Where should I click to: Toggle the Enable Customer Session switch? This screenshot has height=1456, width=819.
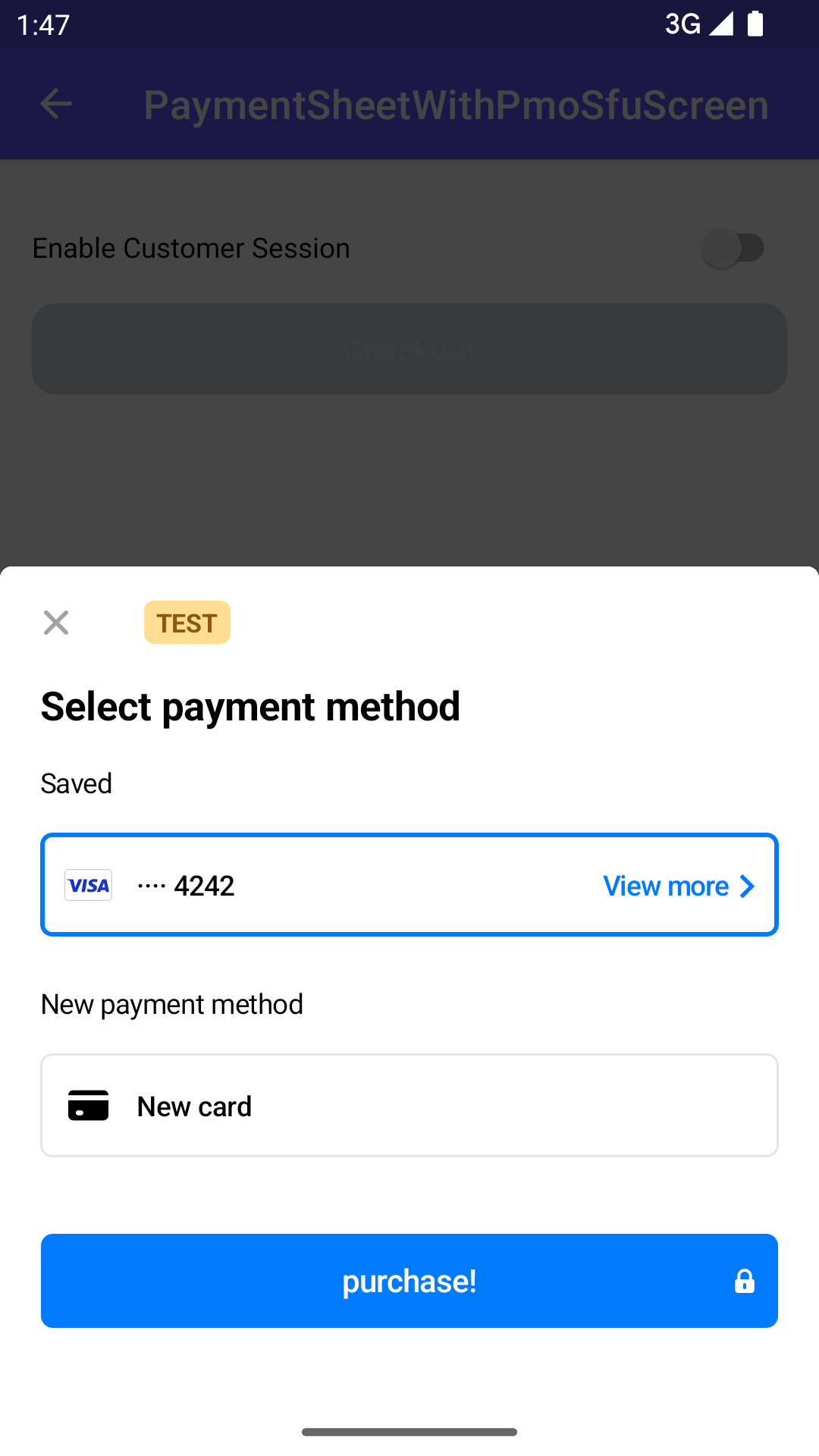[733, 248]
